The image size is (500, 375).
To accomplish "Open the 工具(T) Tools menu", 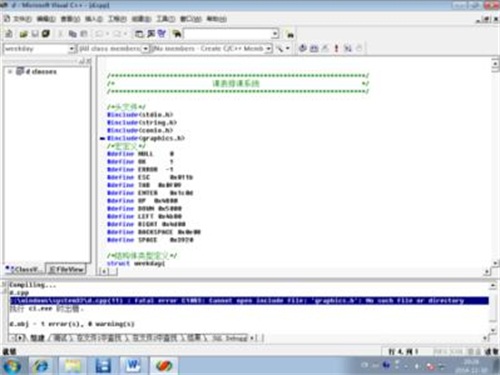I will coord(166,19).
